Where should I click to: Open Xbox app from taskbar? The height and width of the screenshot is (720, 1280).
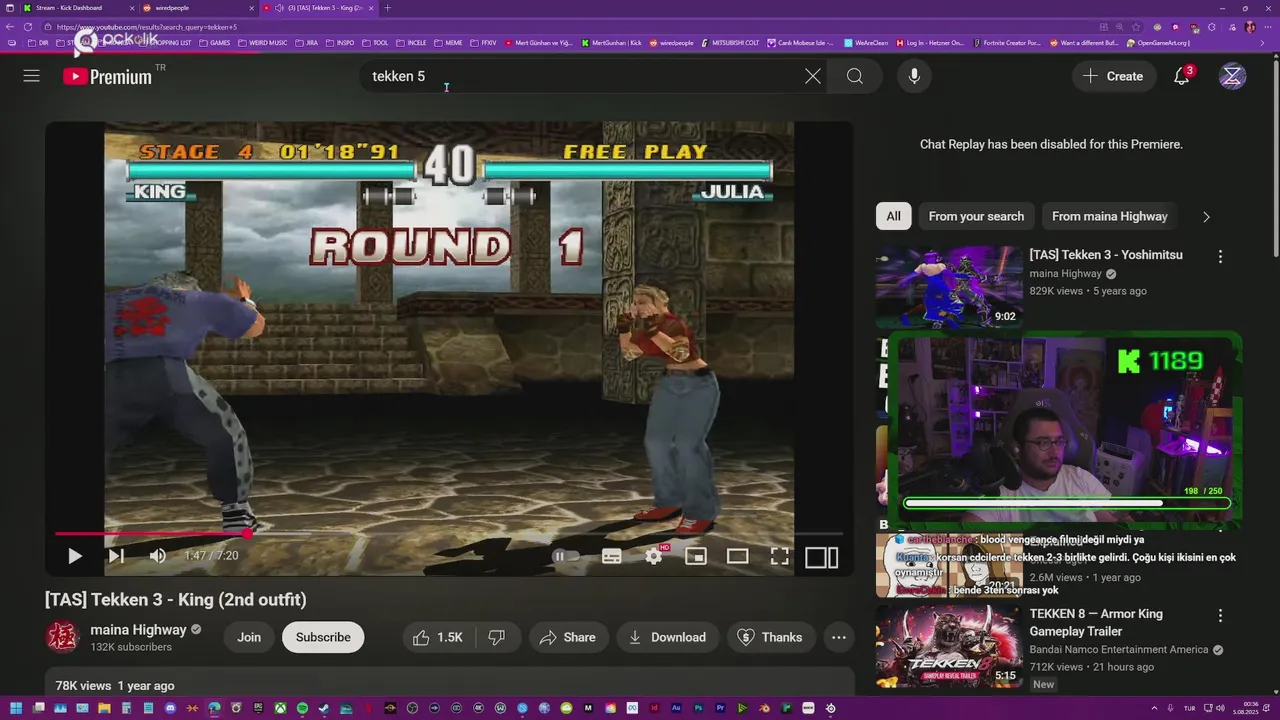click(280, 708)
